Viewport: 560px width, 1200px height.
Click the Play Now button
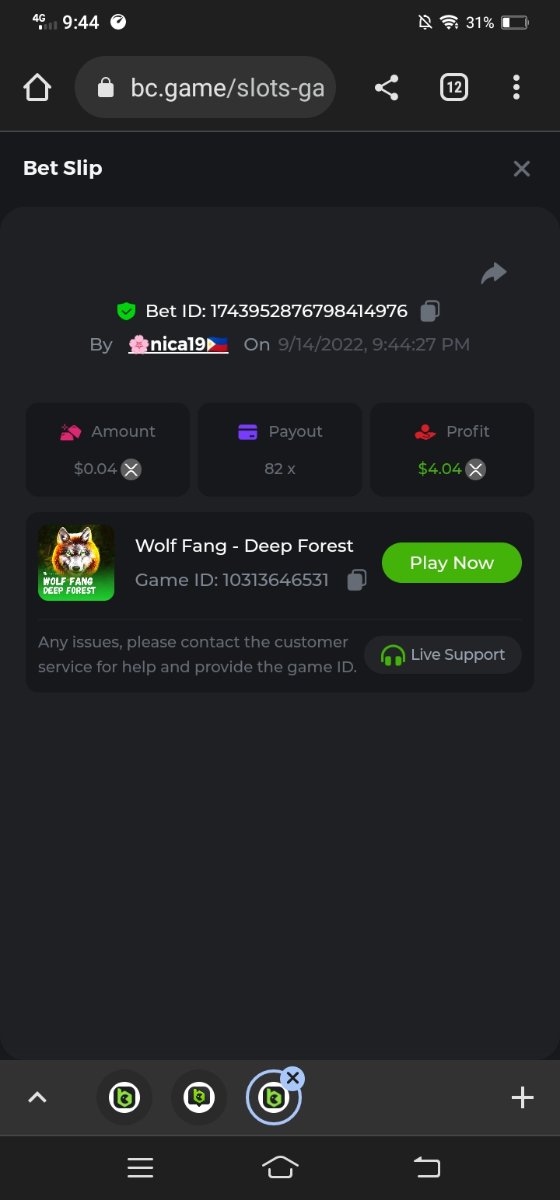coord(452,563)
